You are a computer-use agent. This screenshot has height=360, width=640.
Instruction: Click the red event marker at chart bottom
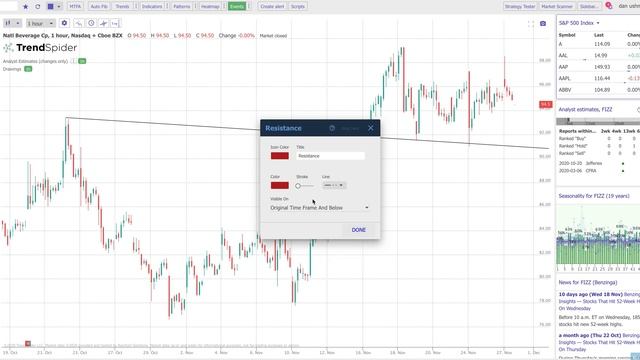click(x=28, y=344)
